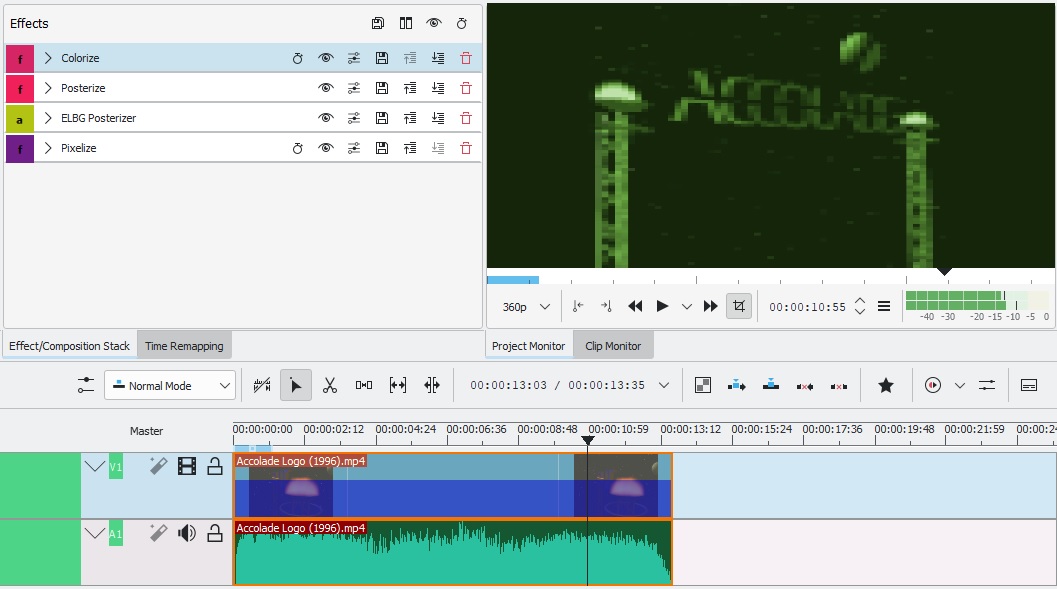1057x589 pixels.
Task: Toggle all effects visibility in Effects header
Action: (x=434, y=24)
